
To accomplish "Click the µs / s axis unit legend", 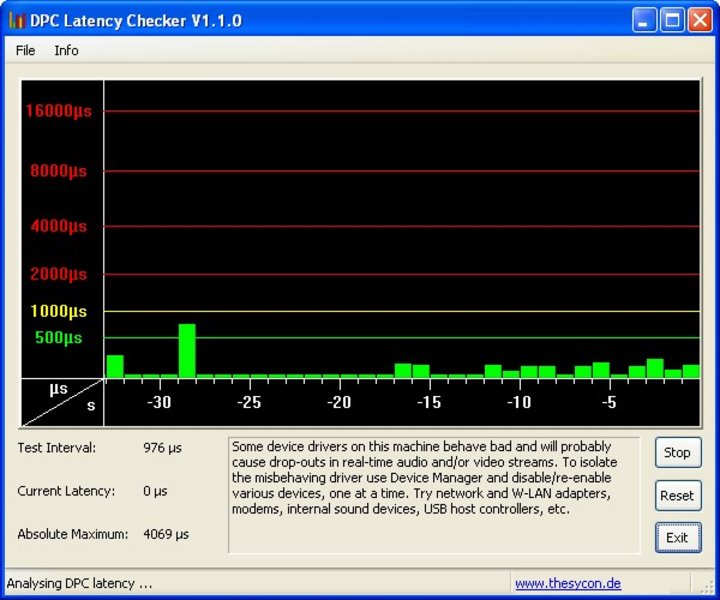I will (x=62, y=403).
